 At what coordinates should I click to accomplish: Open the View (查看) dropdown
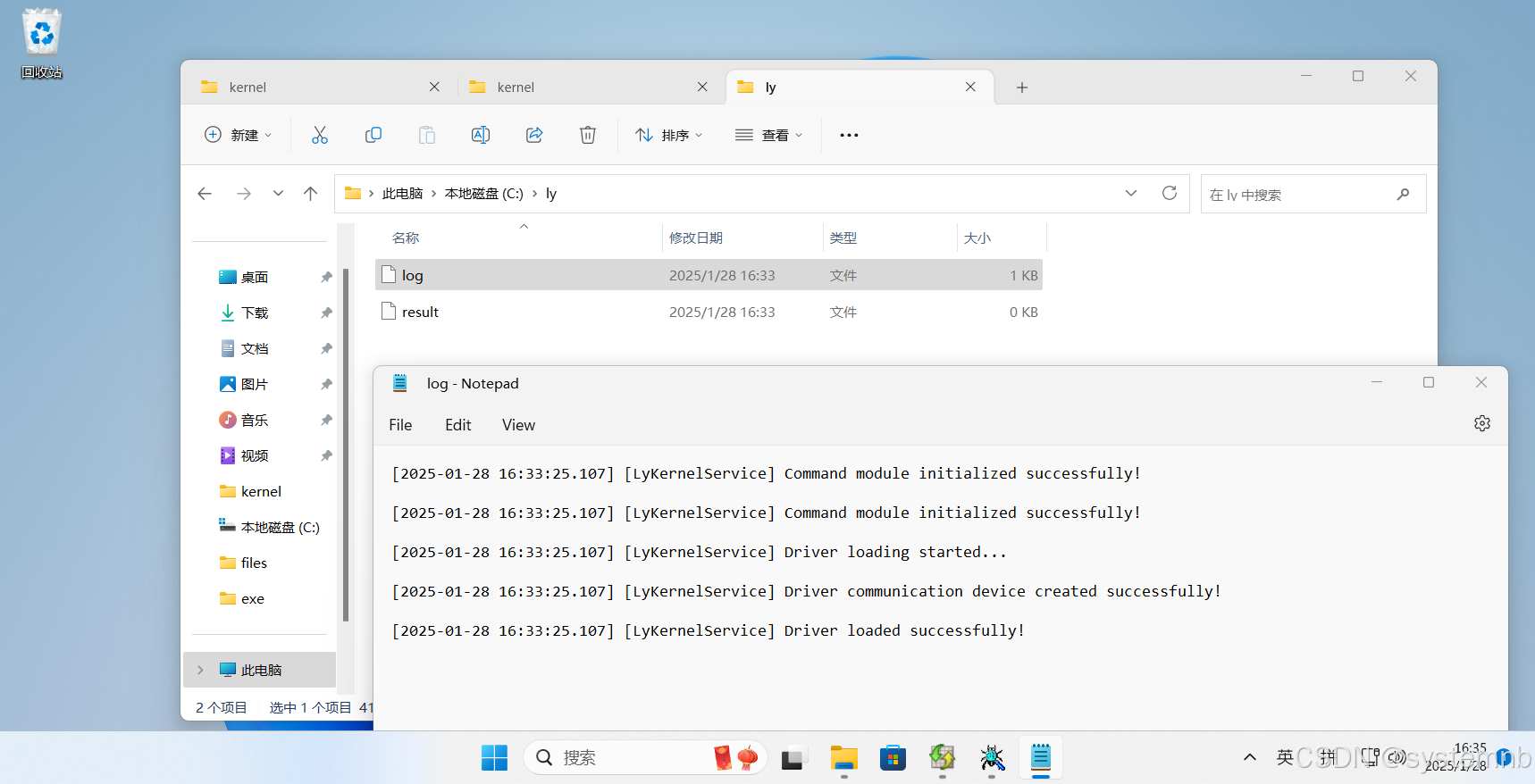(768, 135)
